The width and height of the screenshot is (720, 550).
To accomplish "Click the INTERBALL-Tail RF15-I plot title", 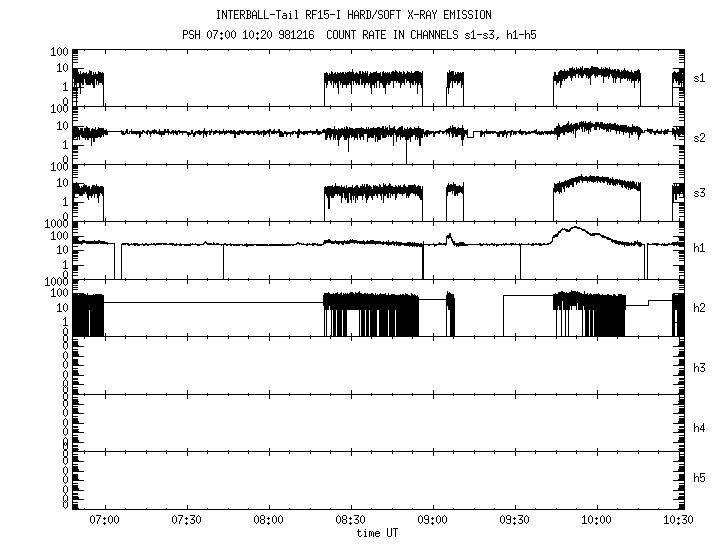I will coord(367,15).
